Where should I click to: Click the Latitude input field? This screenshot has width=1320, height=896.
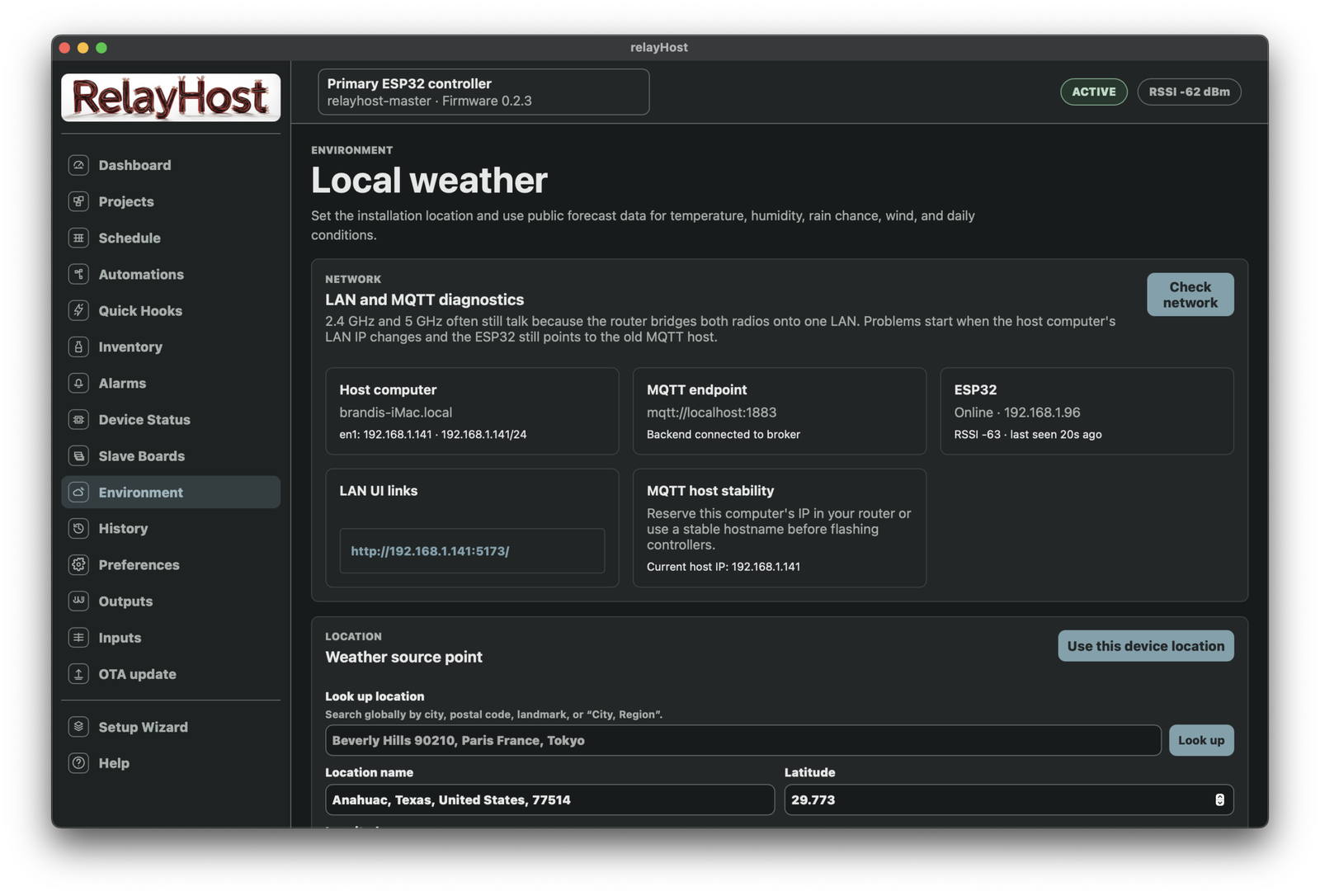point(1009,799)
